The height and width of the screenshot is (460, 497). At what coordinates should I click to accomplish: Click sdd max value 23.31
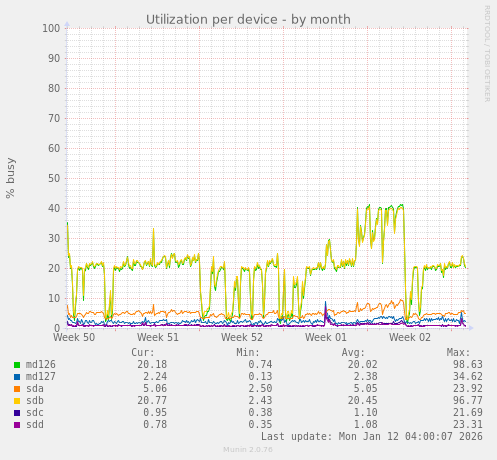(468, 425)
